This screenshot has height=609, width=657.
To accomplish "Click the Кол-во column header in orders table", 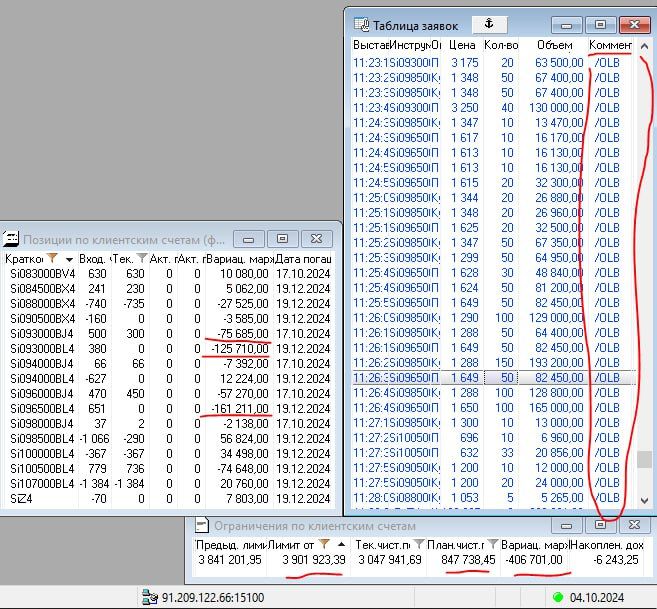I will pos(500,45).
